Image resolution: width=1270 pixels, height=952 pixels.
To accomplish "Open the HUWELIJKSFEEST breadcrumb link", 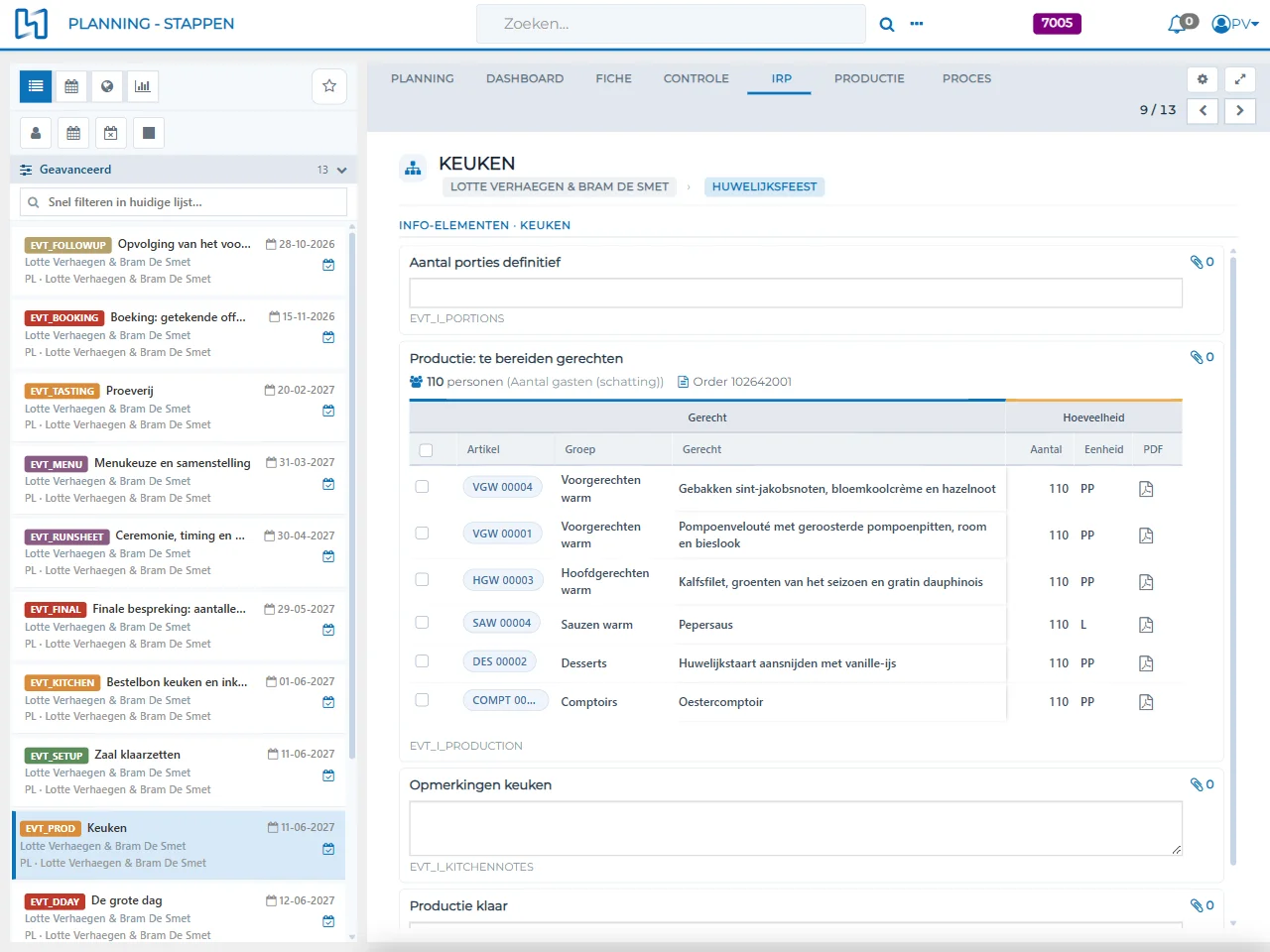I will 764,186.
